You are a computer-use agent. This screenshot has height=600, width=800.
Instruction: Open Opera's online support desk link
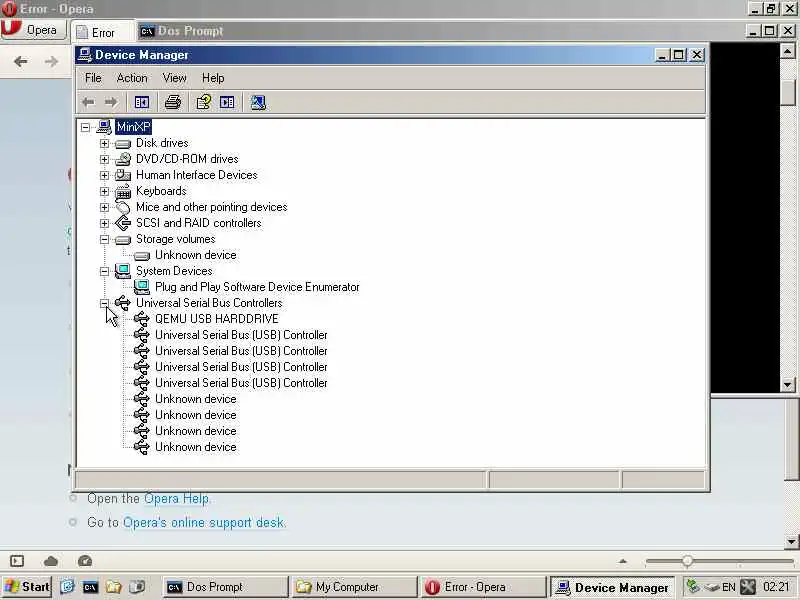point(204,522)
